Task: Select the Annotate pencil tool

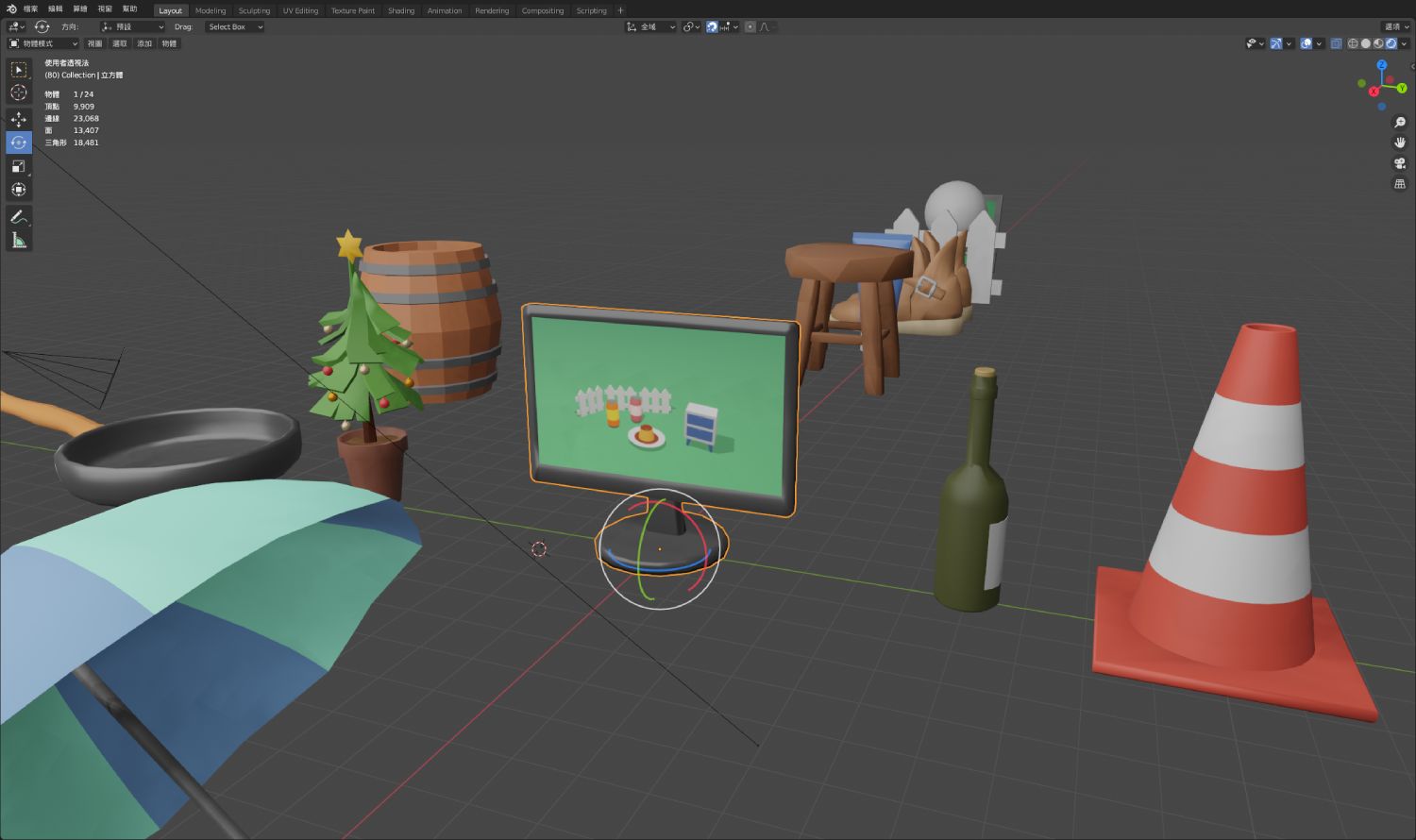Action: coord(19,217)
